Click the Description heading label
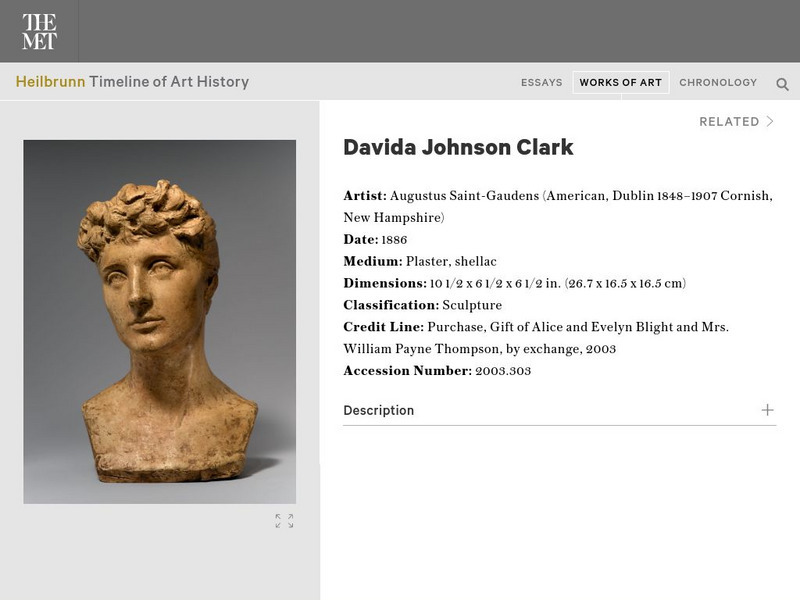This screenshot has height=600, width=800. tap(379, 410)
